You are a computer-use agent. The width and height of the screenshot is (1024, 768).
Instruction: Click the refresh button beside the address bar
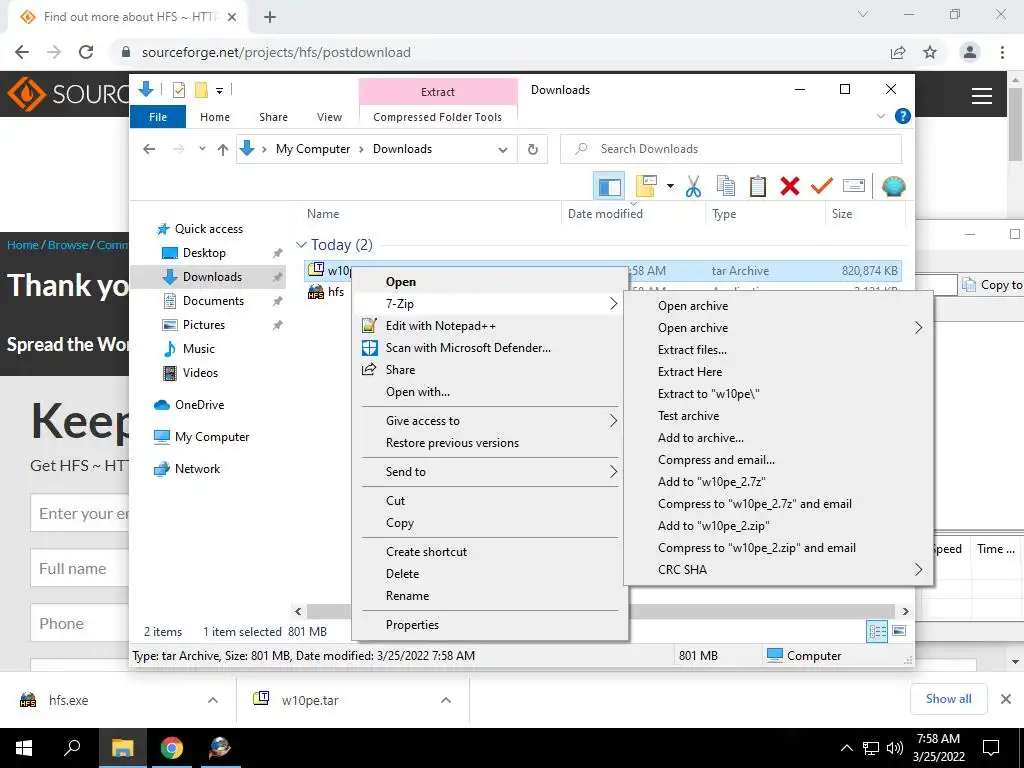point(533,150)
